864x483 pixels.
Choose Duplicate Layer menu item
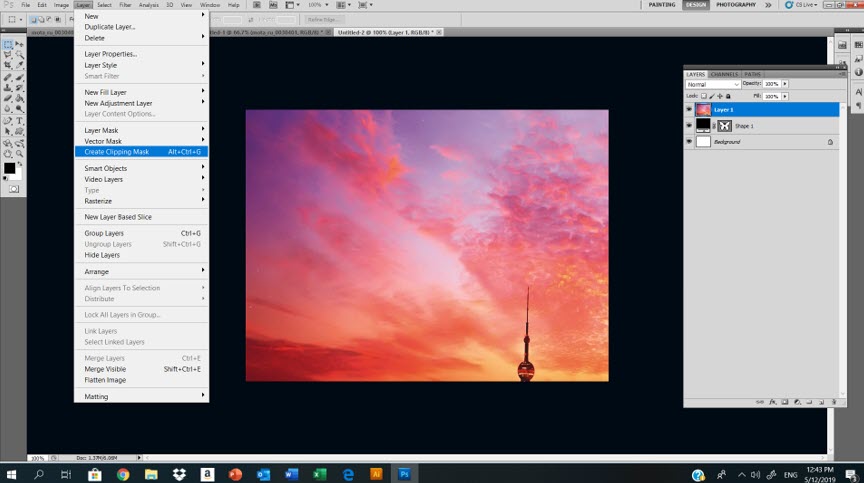pyautogui.click(x=142, y=27)
